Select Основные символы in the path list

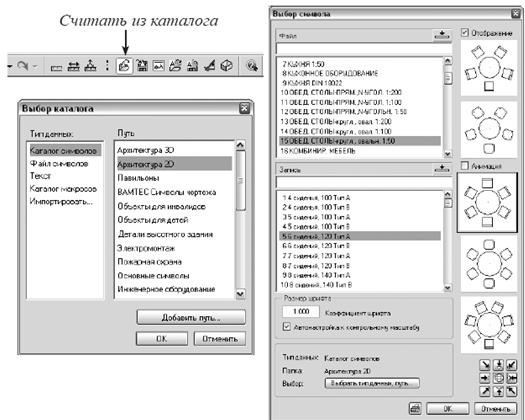point(153,276)
